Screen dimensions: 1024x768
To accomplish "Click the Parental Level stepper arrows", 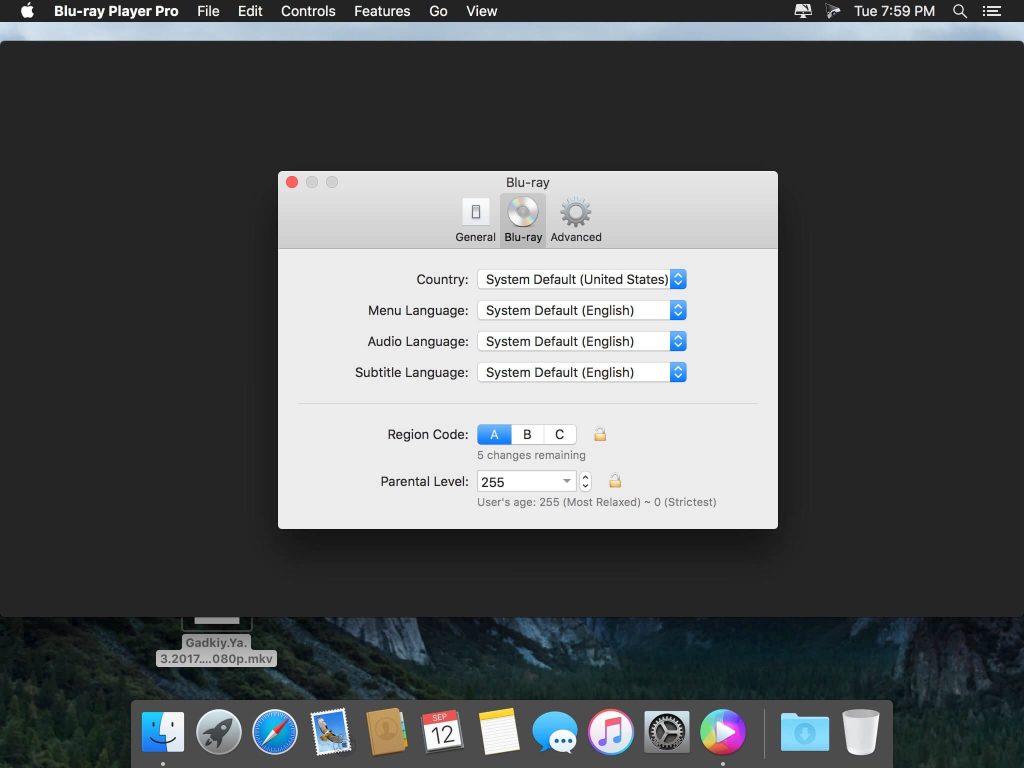I will point(586,481).
